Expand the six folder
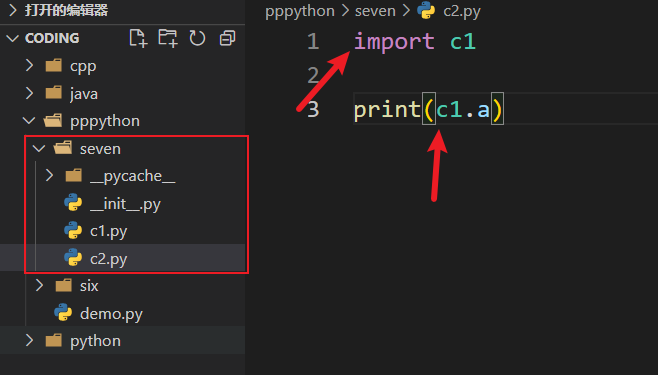Image resolution: width=658 pixels, height=375 pixels. [39, 286]
